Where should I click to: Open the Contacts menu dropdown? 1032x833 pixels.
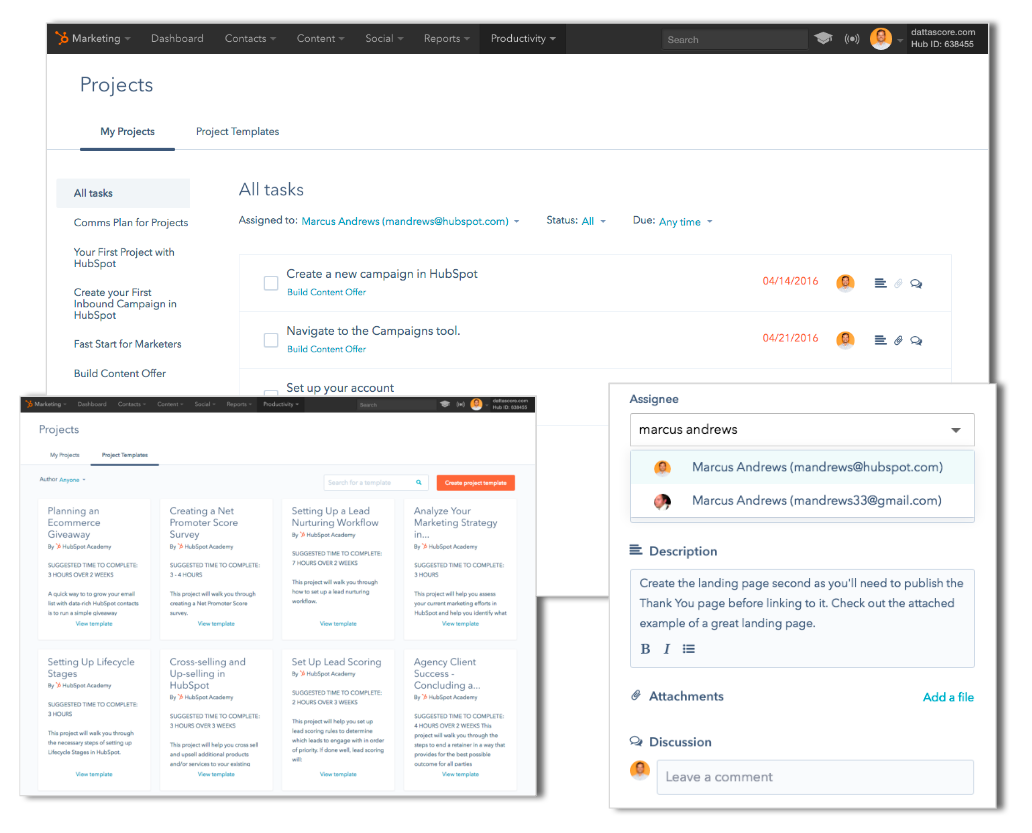pyautogui.click(x=250, y=38)
